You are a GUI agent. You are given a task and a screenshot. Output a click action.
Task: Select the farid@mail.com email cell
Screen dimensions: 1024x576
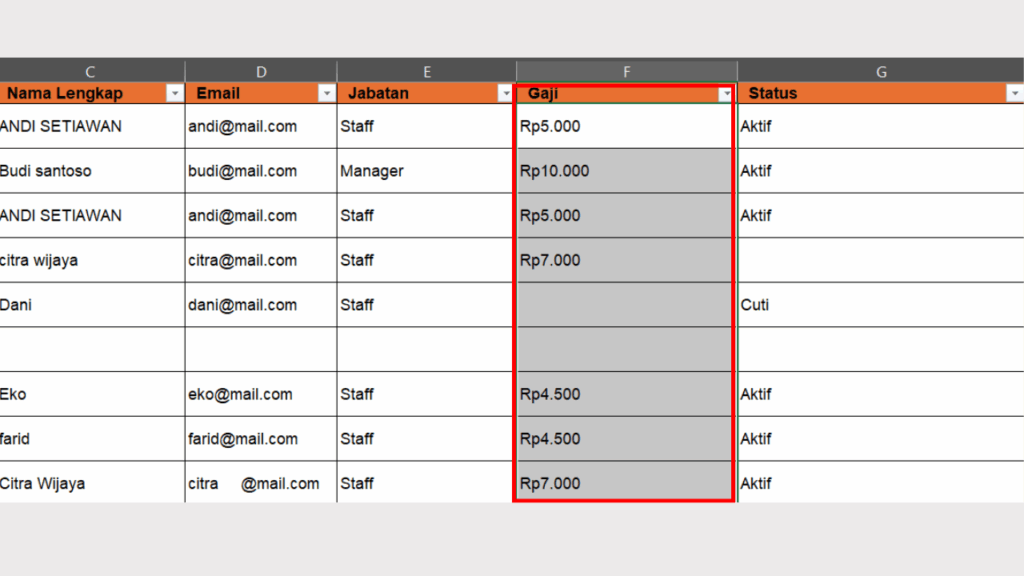coord(260,439)
